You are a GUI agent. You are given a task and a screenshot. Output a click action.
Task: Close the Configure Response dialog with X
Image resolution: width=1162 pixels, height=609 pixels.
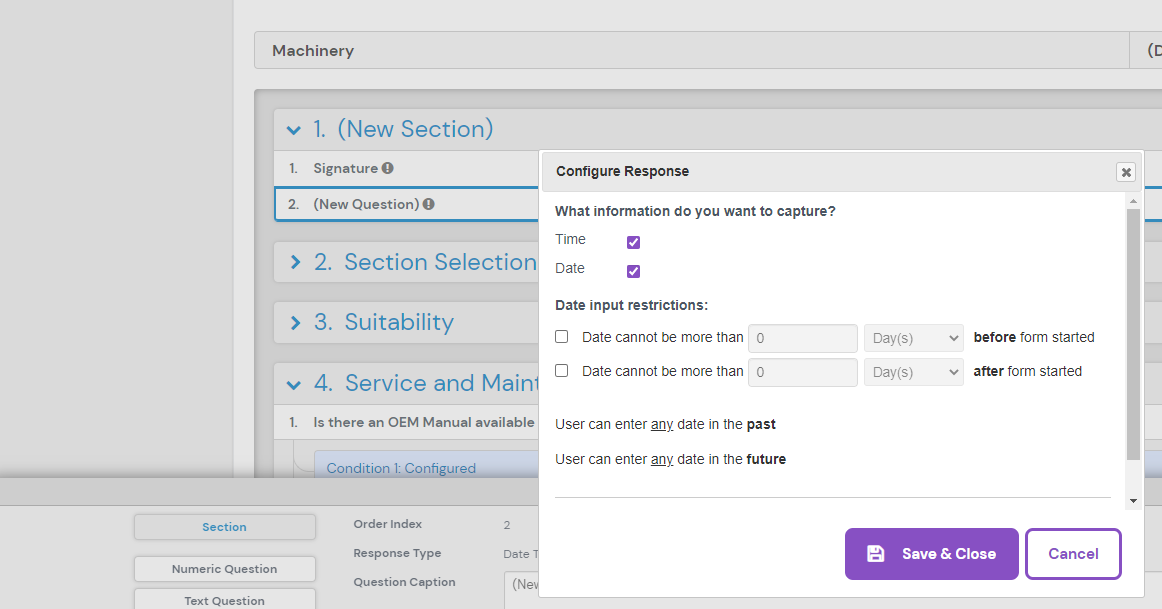click(x=1126, y=172)
